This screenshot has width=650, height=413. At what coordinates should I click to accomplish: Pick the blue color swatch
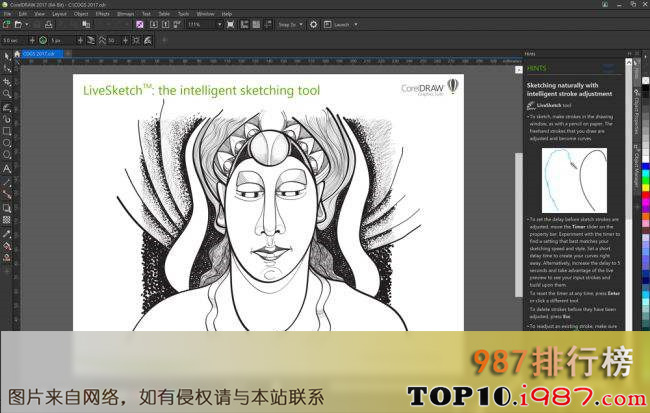coord(645,167)
